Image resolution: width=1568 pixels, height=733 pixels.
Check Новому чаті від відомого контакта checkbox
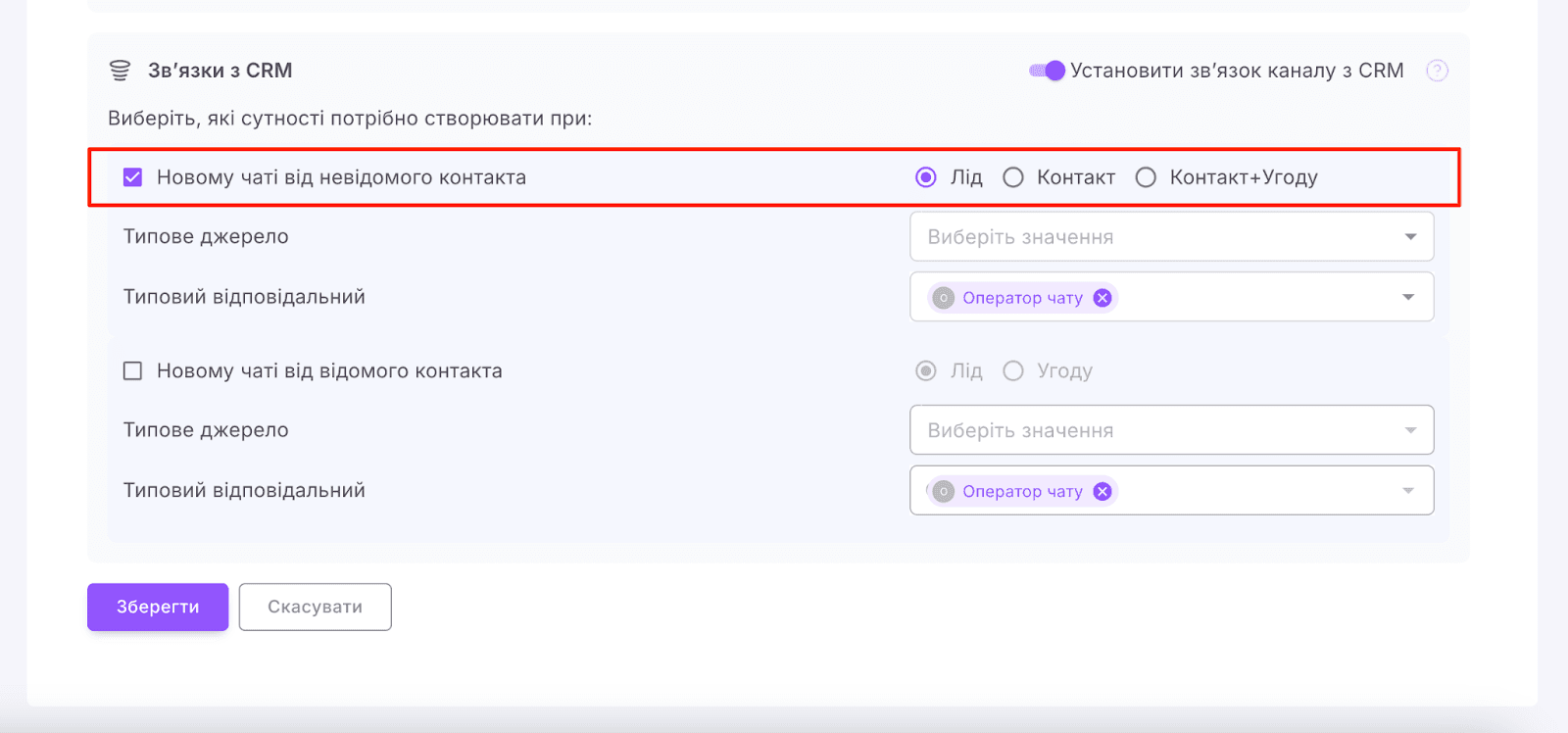[132, 371]
